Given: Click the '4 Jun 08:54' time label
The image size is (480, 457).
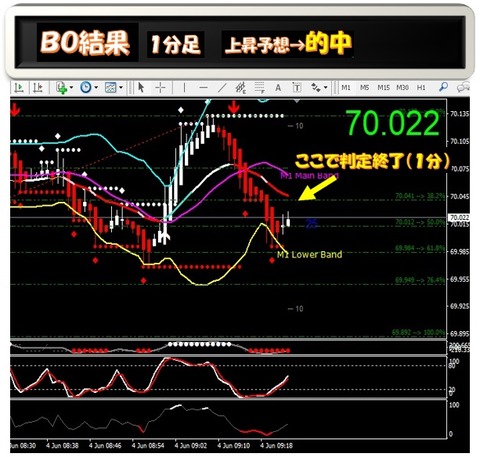Looking at the screenshot, I should [148, 445].
